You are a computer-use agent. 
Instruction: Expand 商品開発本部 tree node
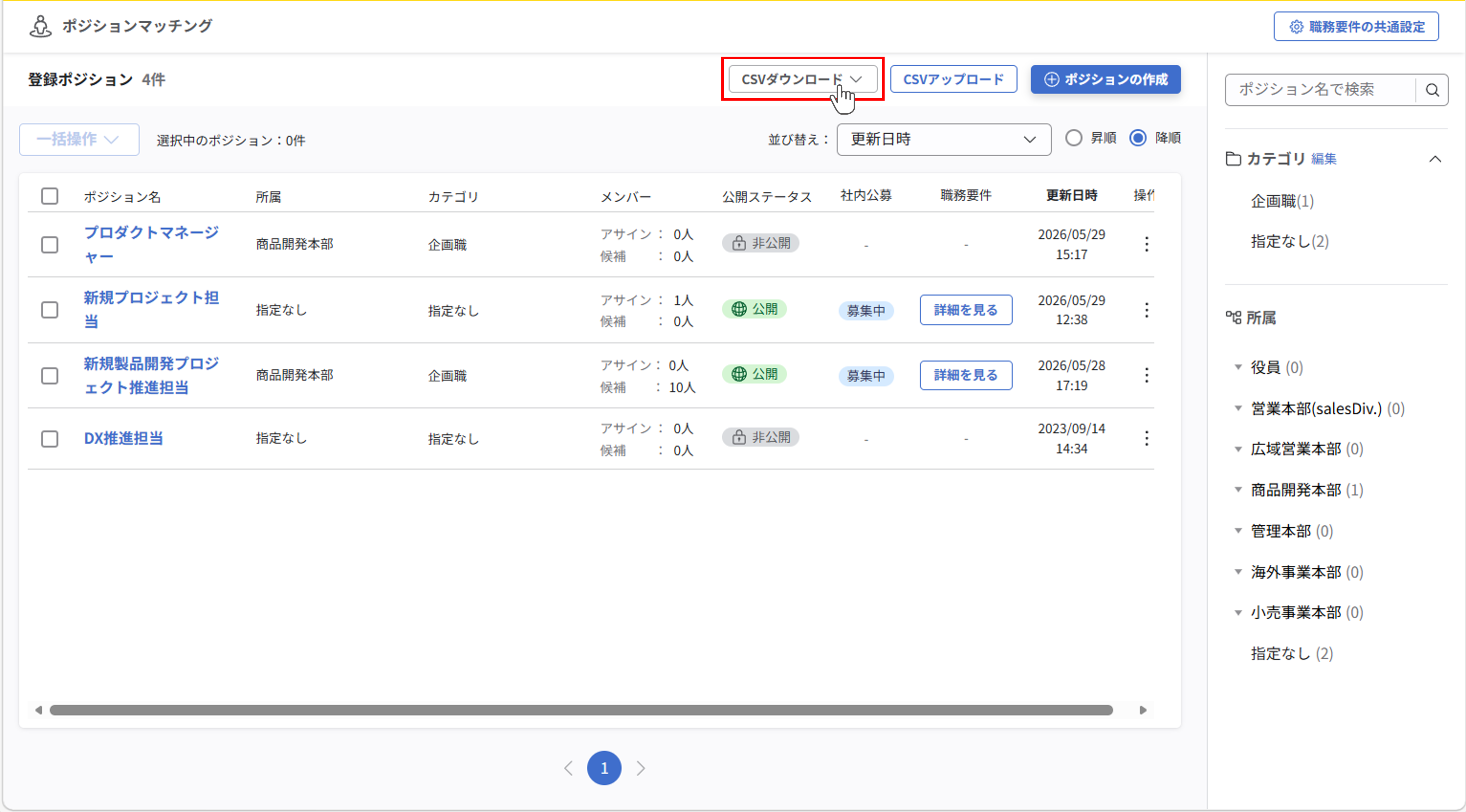click(x=1238, y=489)
